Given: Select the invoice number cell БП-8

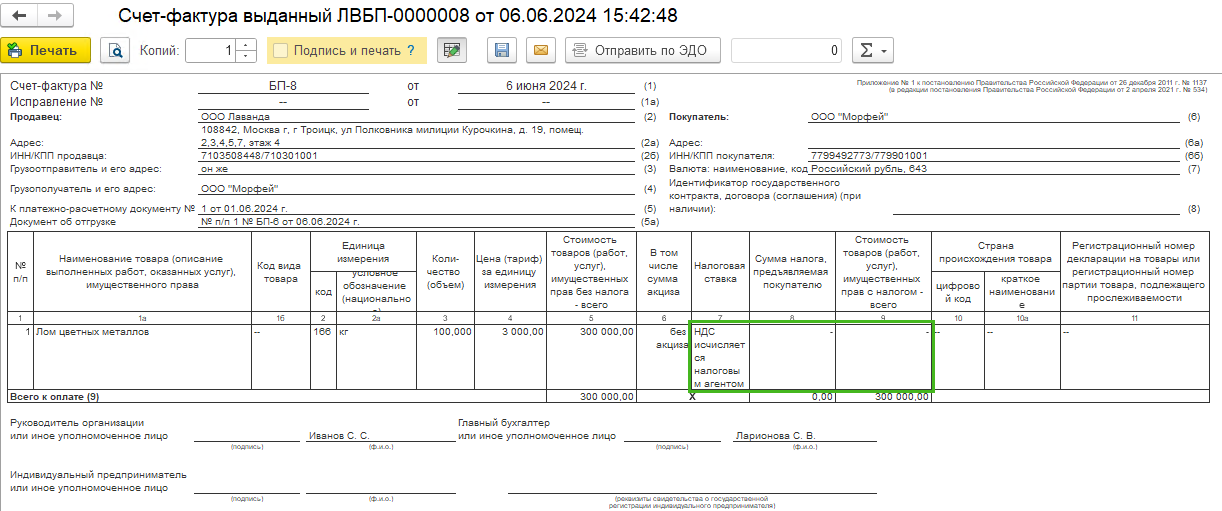Looking at the screenshot, I should click(x=284, y=87).
